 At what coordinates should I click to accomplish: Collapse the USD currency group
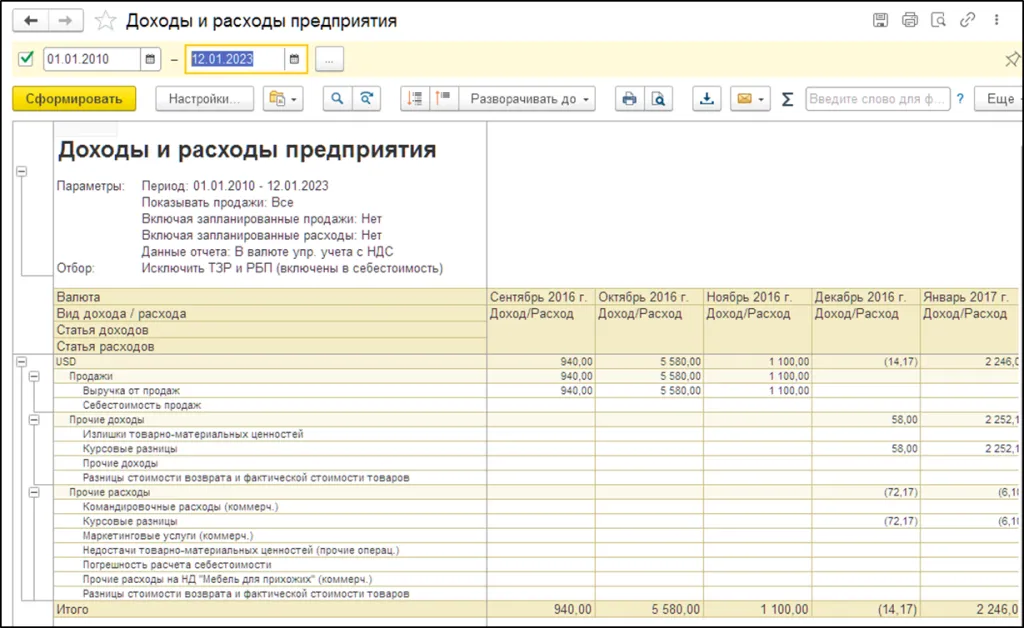20,361
